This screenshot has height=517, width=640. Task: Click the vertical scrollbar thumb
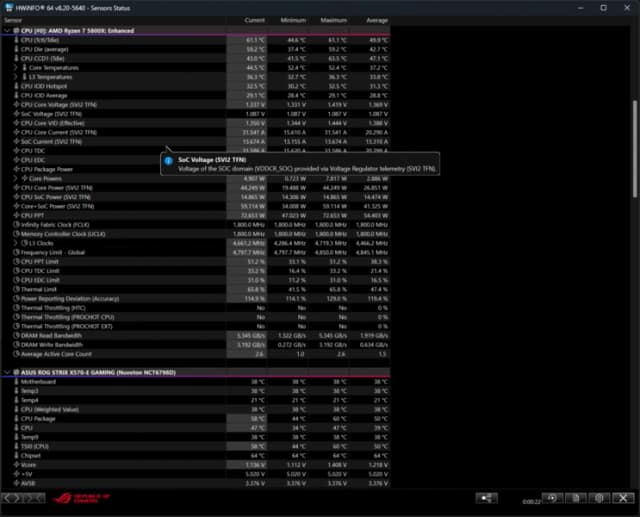635,149
